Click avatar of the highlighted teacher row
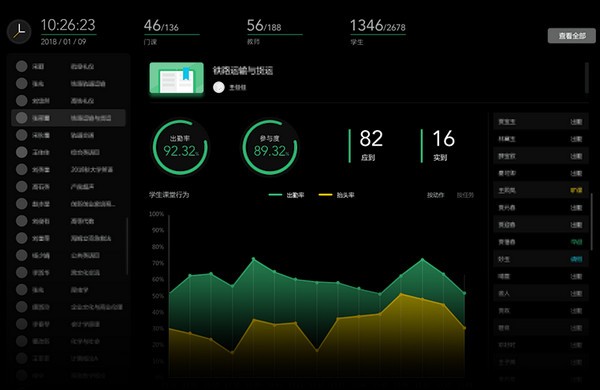Image resolution: width=600 pixels, height=390 pixels. [x=21, y=118]
